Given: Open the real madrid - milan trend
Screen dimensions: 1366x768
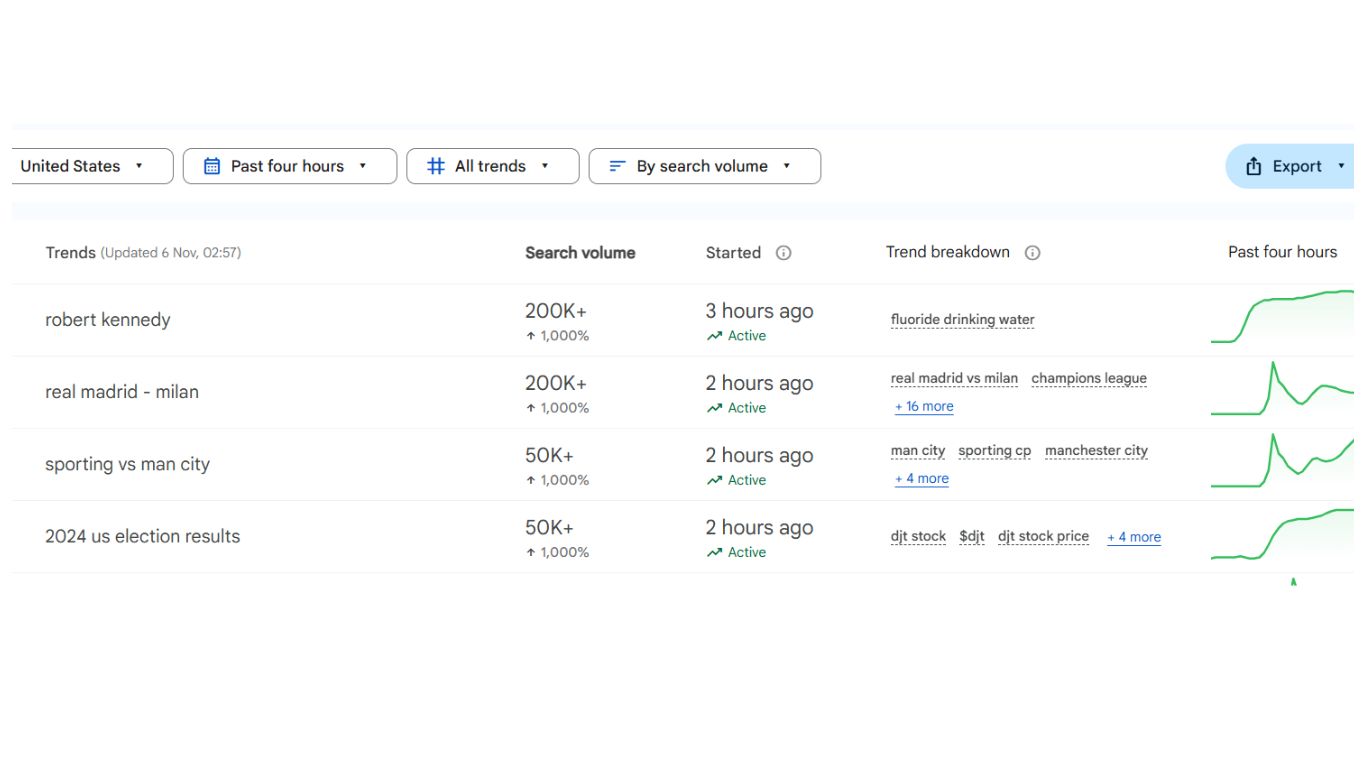Looking at the screenshot, I should 122,392.
